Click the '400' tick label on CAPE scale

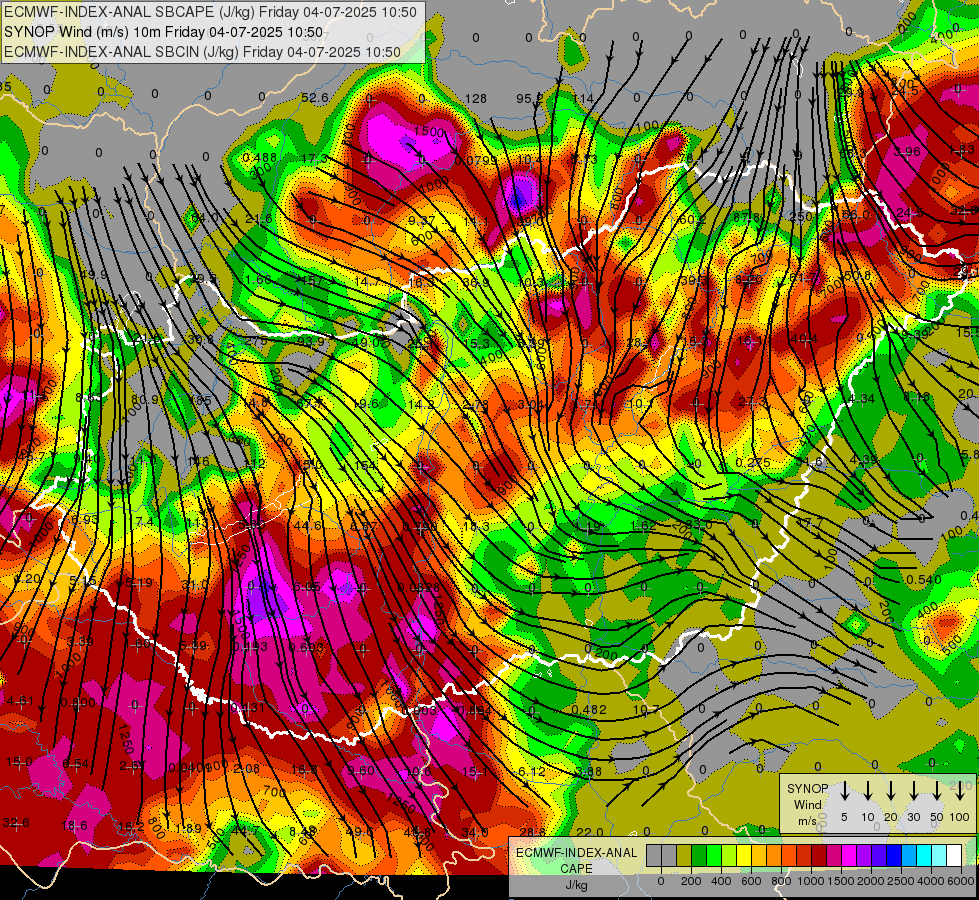pos(721,881)
